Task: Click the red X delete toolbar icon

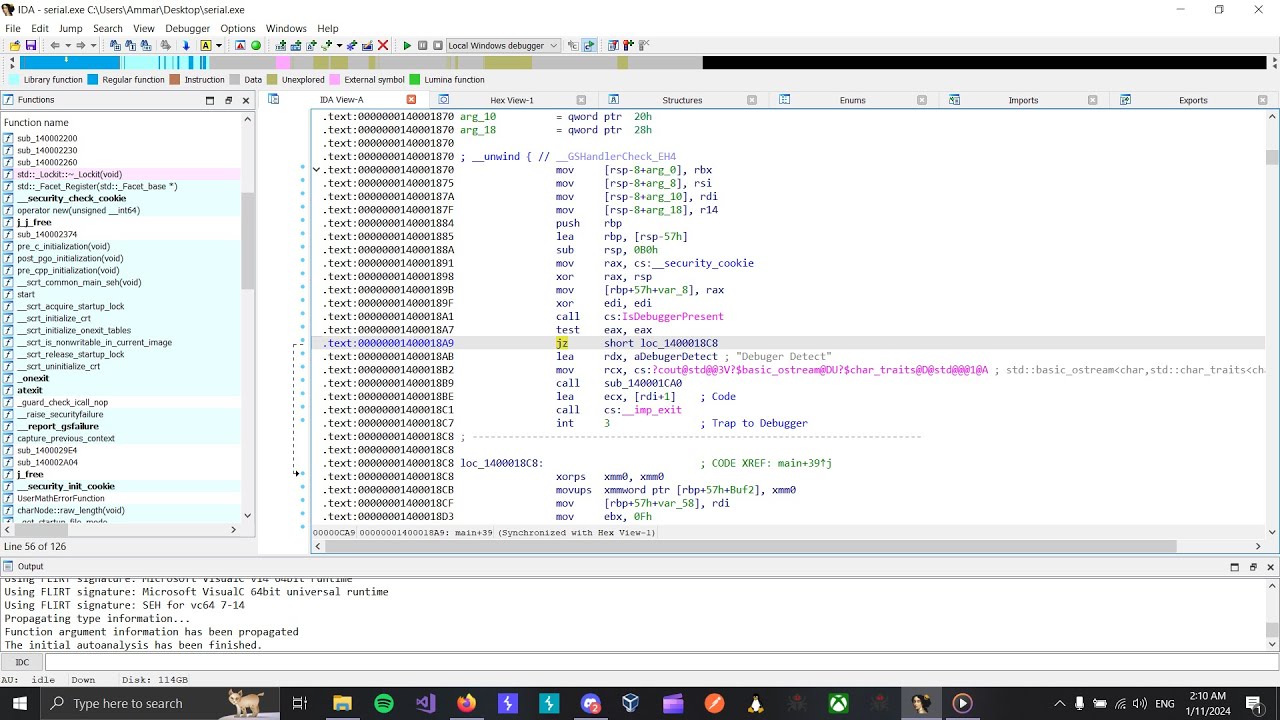Action: (383, 45)
